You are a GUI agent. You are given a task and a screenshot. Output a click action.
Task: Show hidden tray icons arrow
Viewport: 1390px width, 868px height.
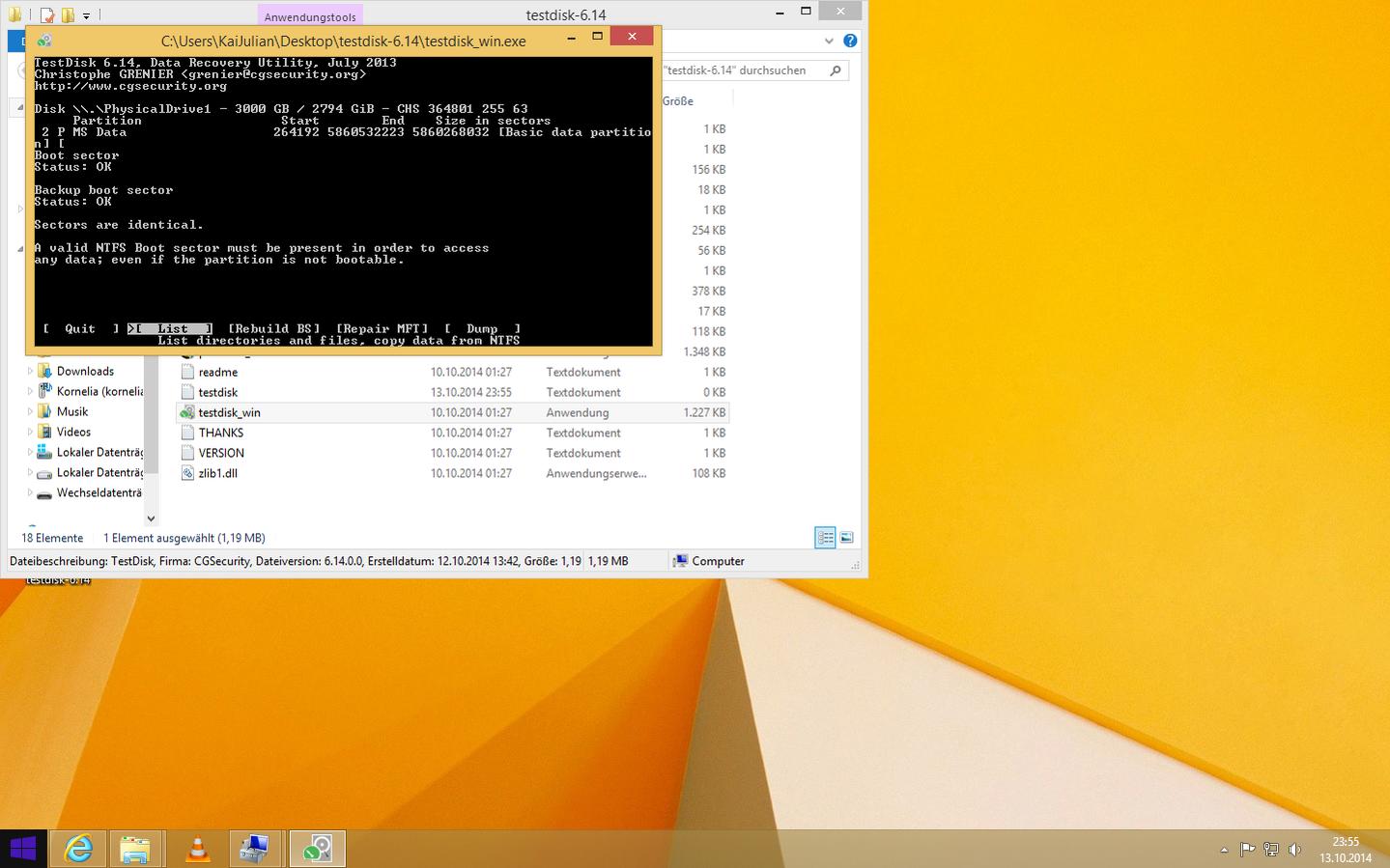(x=1224, y=850)
